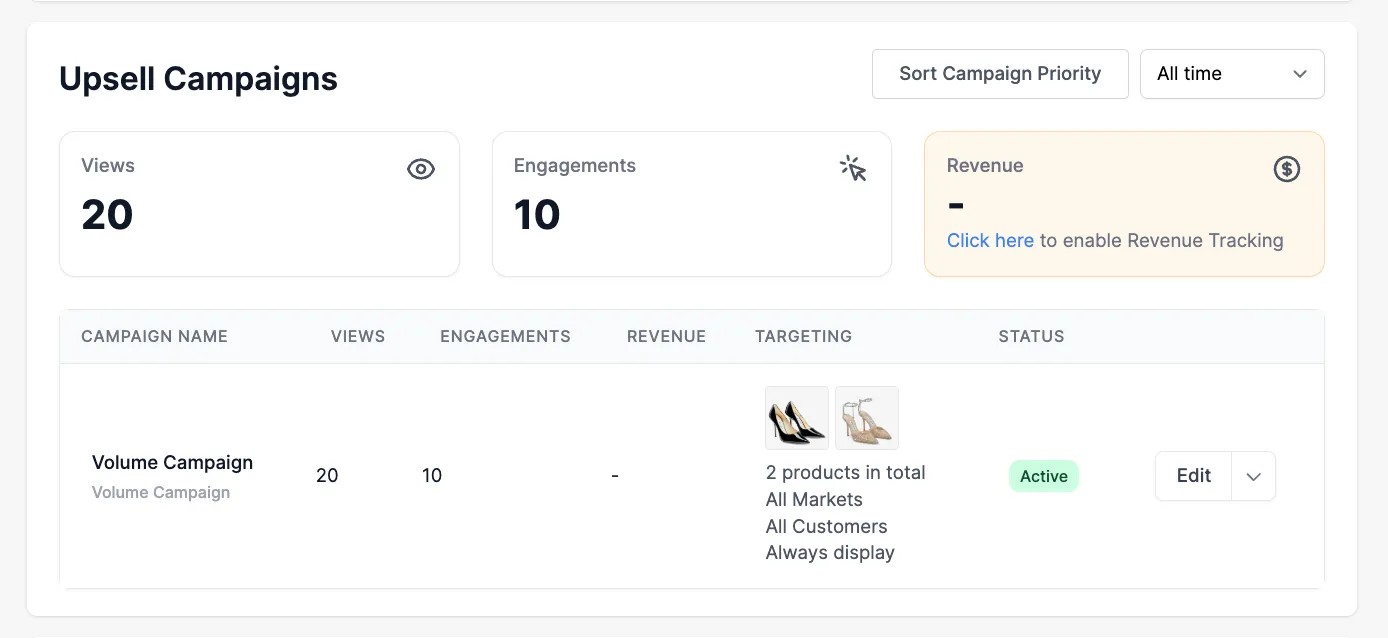
Task: Click the large 10 in Engagements card
Action: [x=537, y=215]
